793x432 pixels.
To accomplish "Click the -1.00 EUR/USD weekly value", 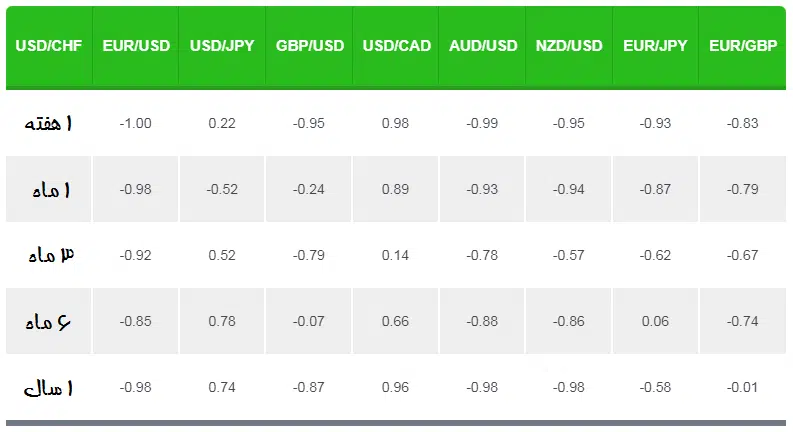I will point(136,123).
